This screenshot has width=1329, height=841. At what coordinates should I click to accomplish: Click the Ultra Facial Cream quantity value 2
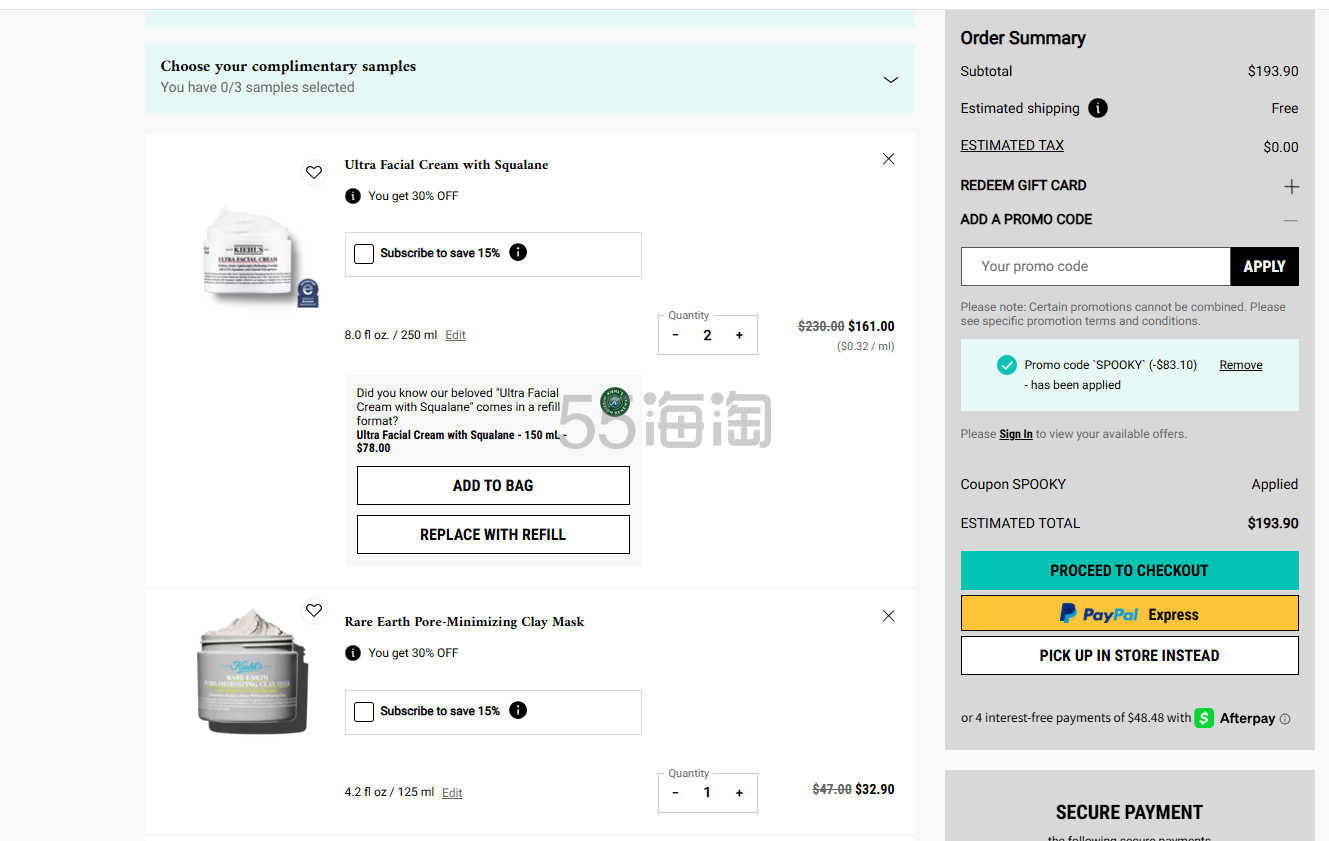(707, 335)
